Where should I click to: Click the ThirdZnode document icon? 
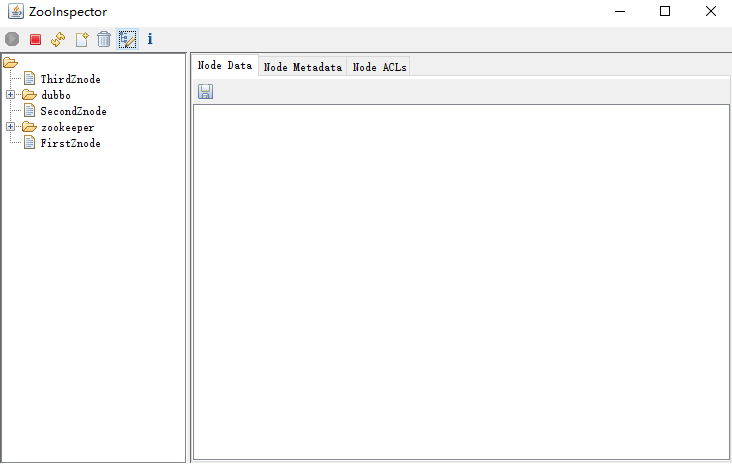pyautogui.click(x=29, y=78)
